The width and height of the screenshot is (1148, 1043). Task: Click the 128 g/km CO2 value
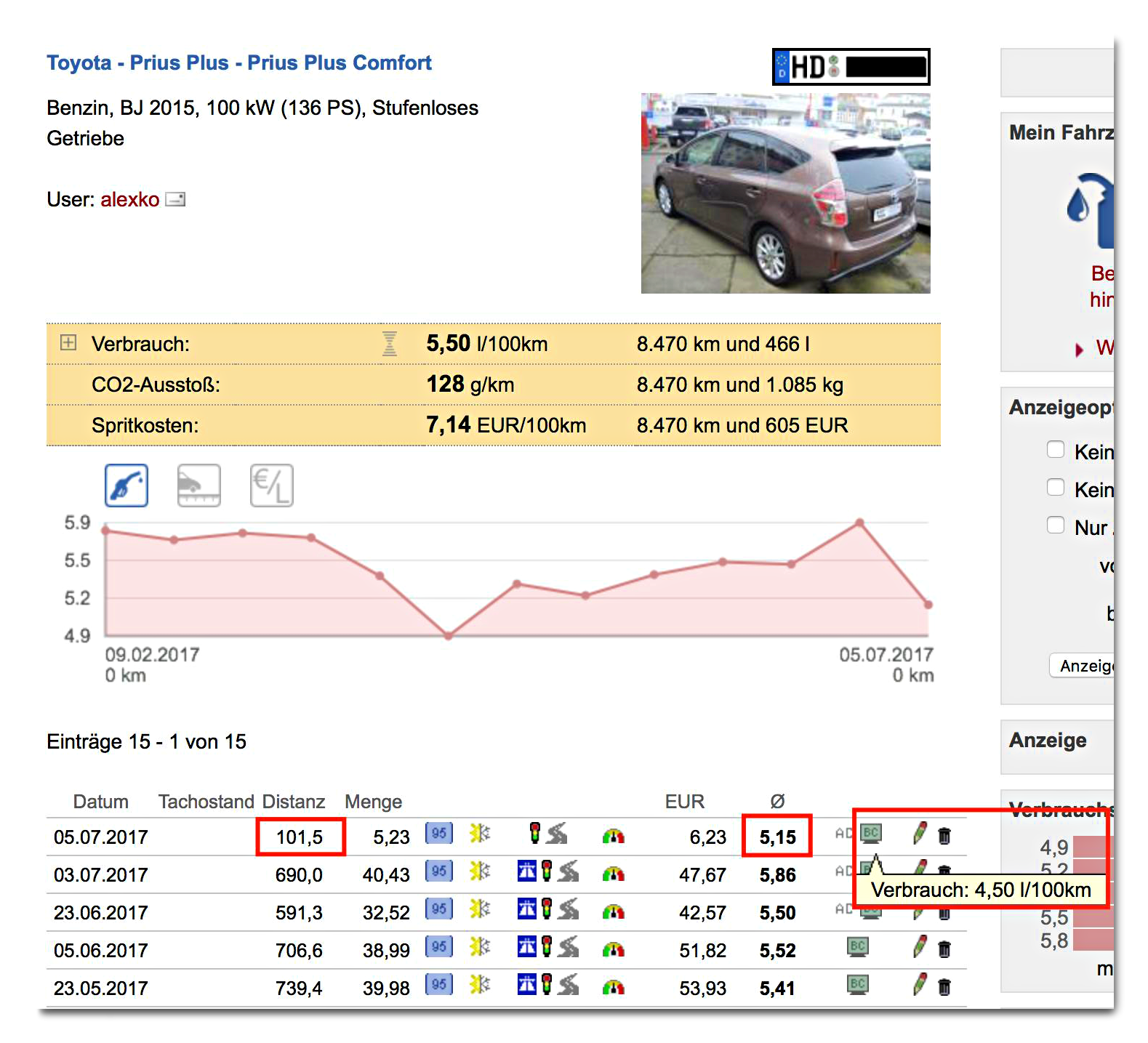[470, 384]
